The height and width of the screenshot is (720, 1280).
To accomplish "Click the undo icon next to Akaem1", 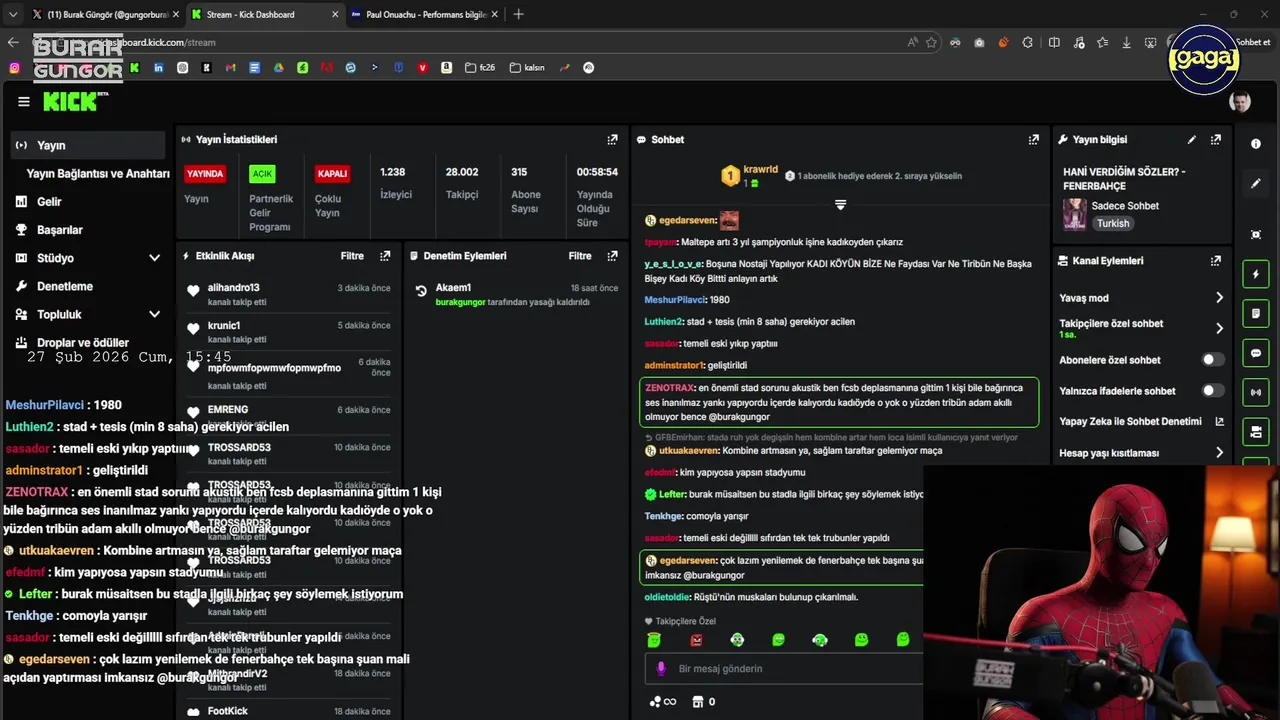I will pos(421,292).
